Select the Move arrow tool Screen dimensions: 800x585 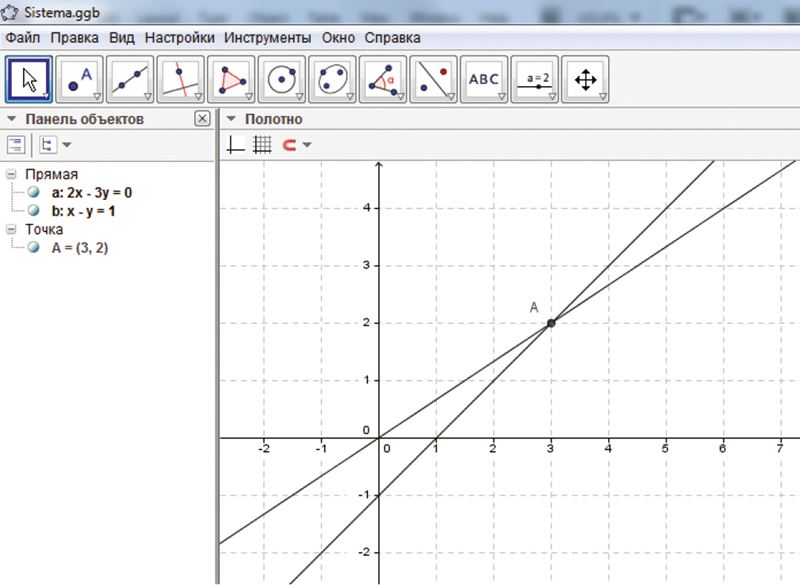pos(29,80)
